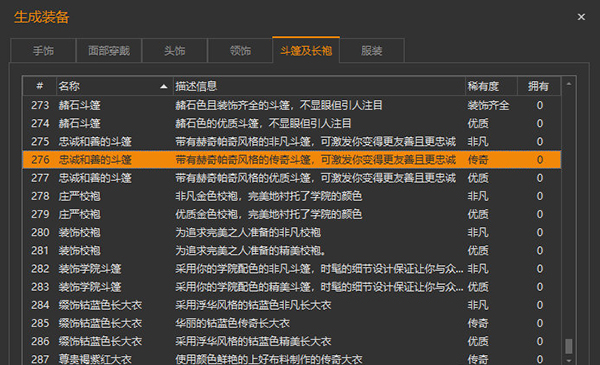Click the sort arrow in 名称 header
The width and height of the screenshot is (600, 365).
pos(164,86)
